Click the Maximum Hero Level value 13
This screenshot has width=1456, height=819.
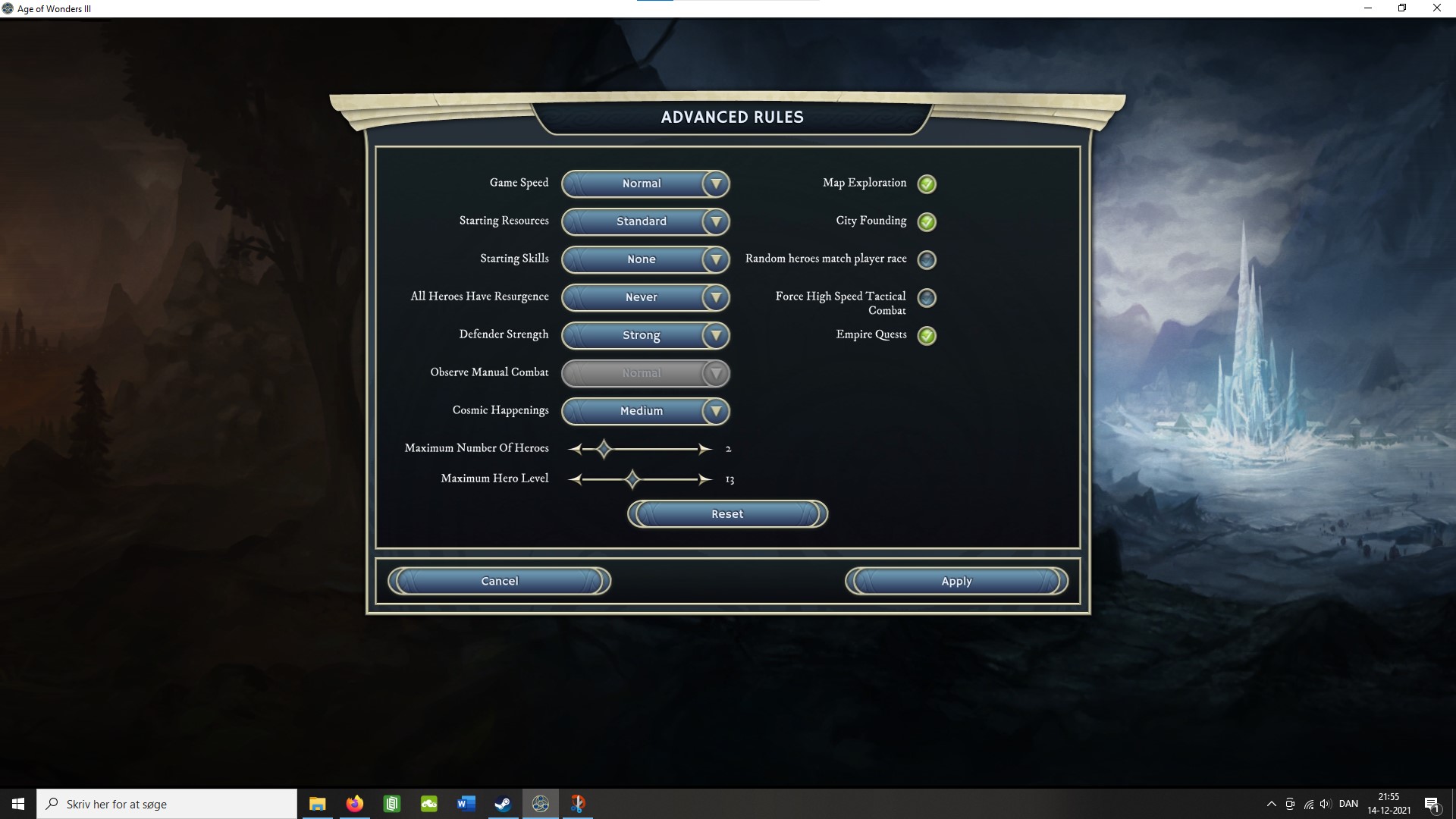tap(730, 479)
